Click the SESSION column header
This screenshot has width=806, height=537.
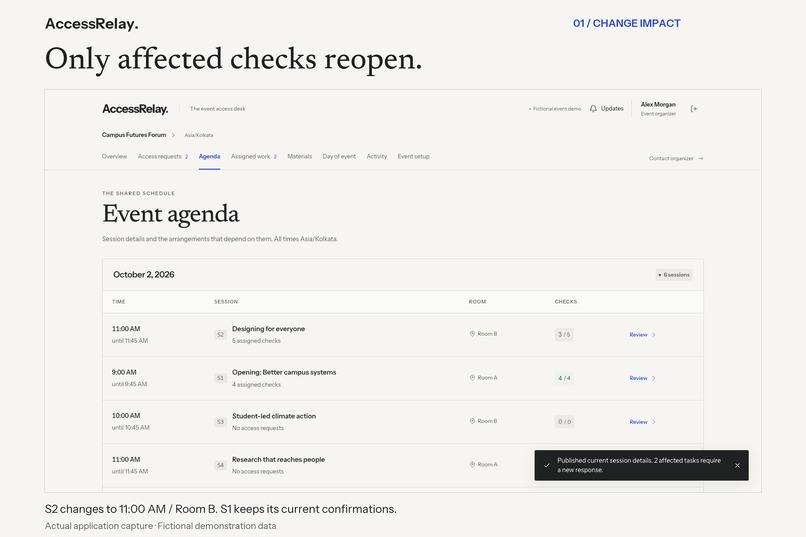pyautogui.click(x=226, y=302)
